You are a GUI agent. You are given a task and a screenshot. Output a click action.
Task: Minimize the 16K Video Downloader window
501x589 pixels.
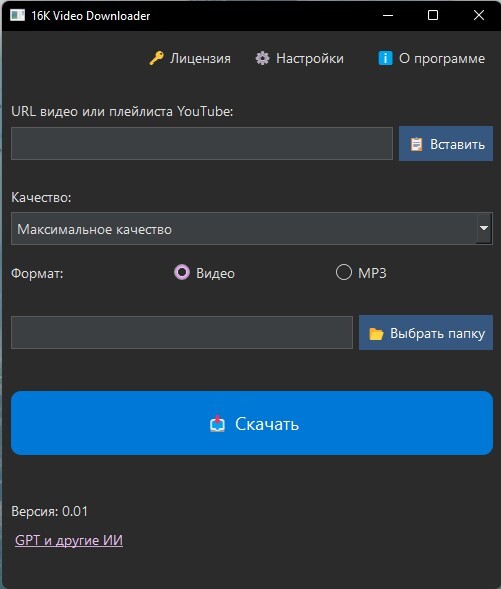click(x=388, y=15)
